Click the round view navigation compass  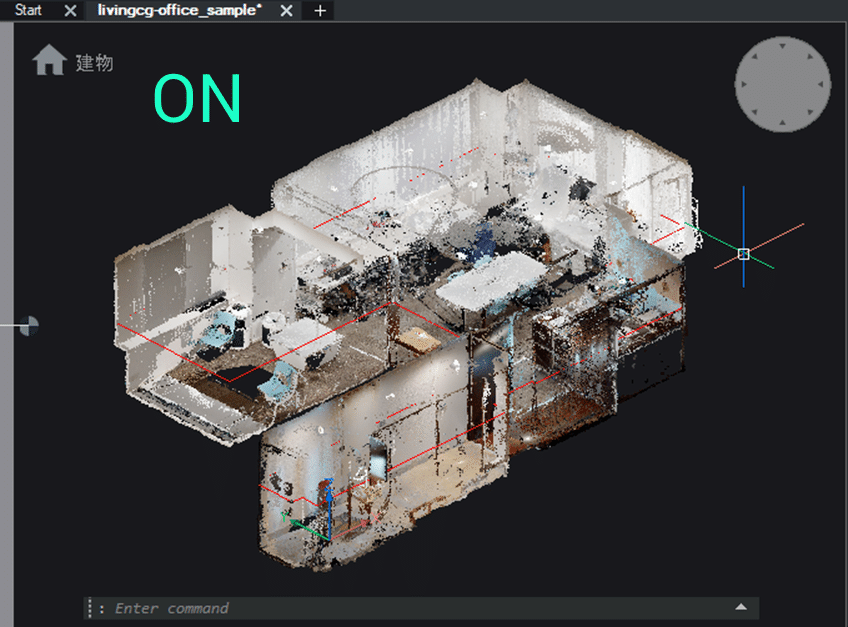783,84
